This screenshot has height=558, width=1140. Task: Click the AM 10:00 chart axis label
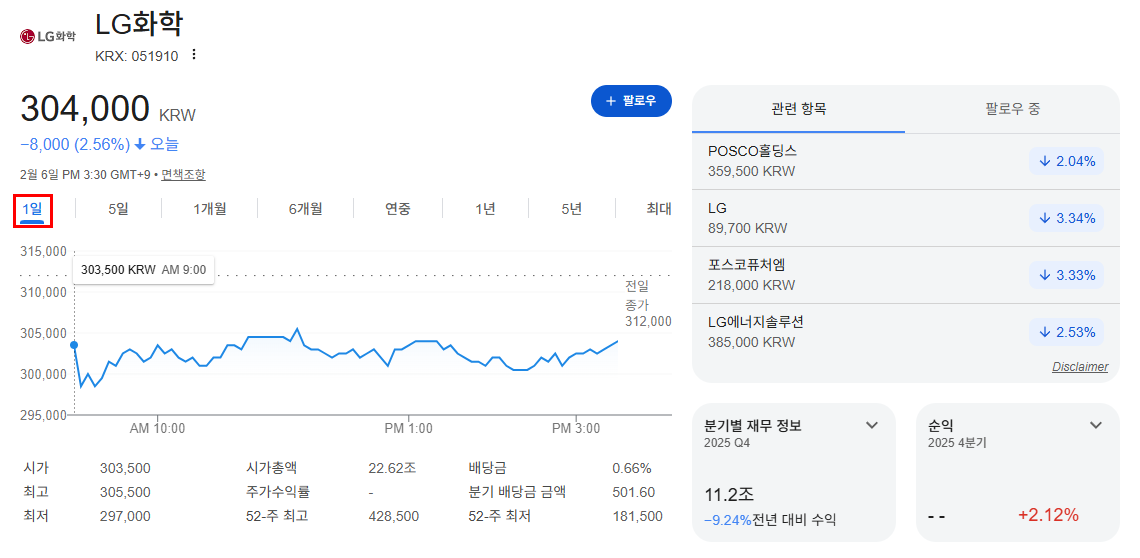(157, 429)
